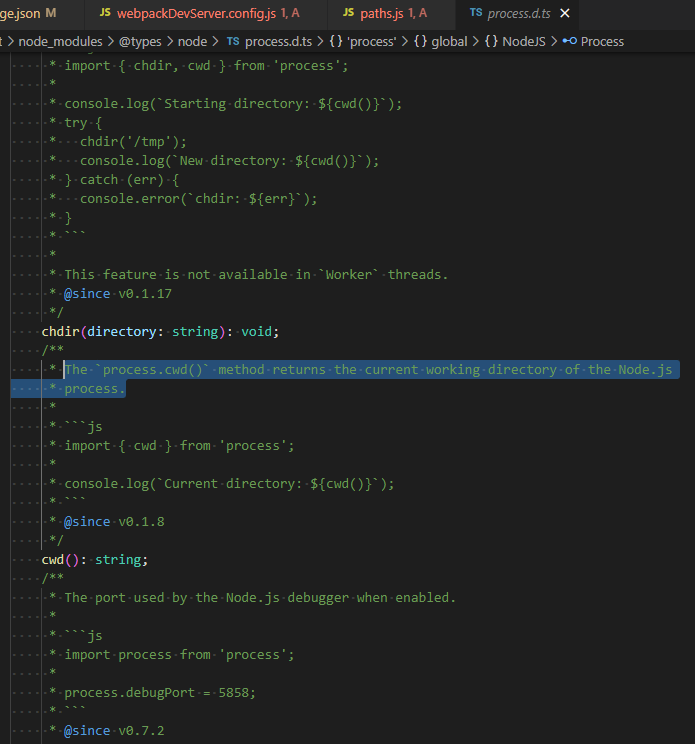Click JS icon on webpackDevServer.config.js tab
Image resolution: width=695 pixels, height=744 pixels.
105,13
